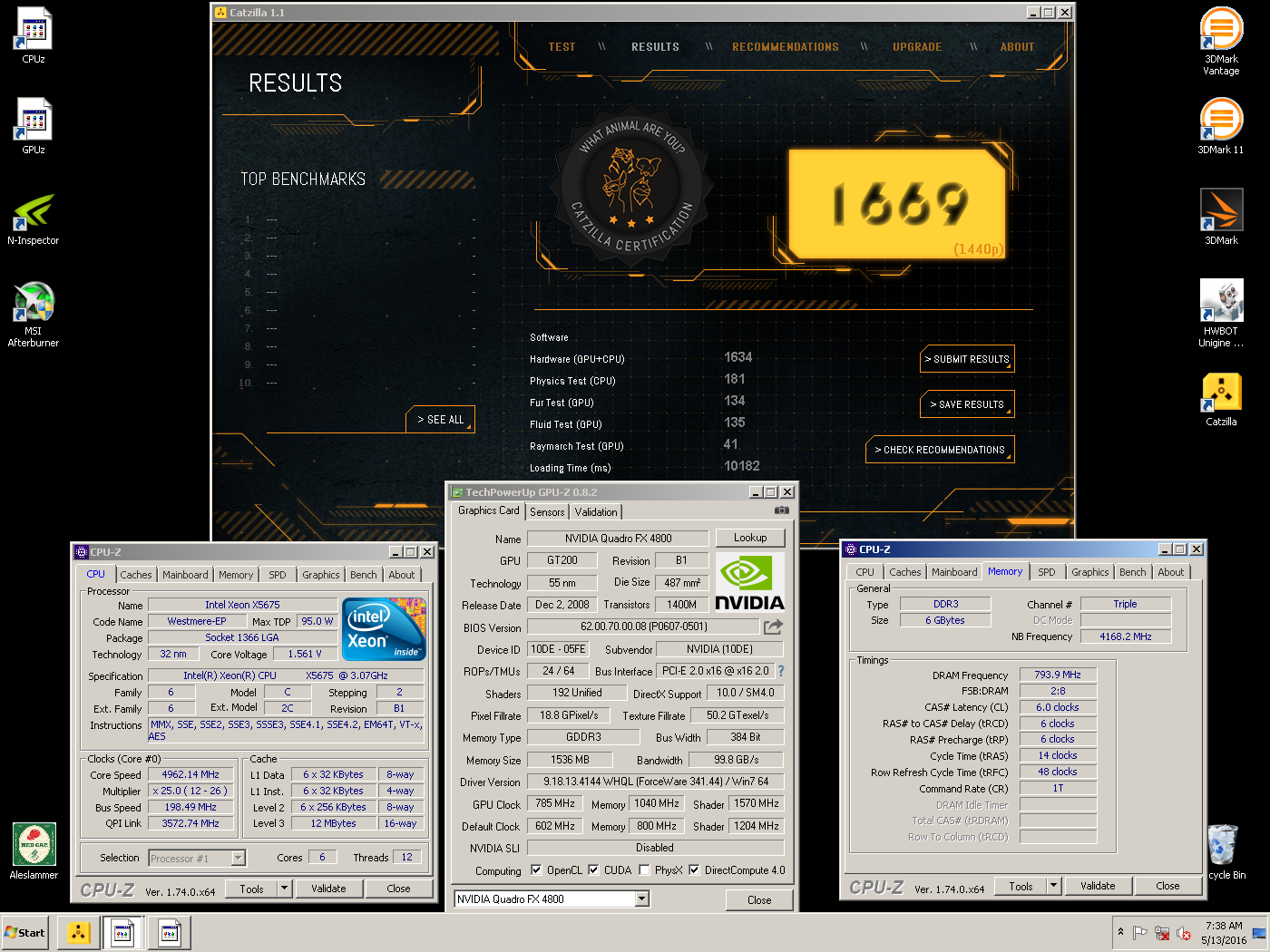The height and width of the screenshot is (952, 1270).
Task: Select the first CPU-Z taskbar button
Action: coord(123,932)
